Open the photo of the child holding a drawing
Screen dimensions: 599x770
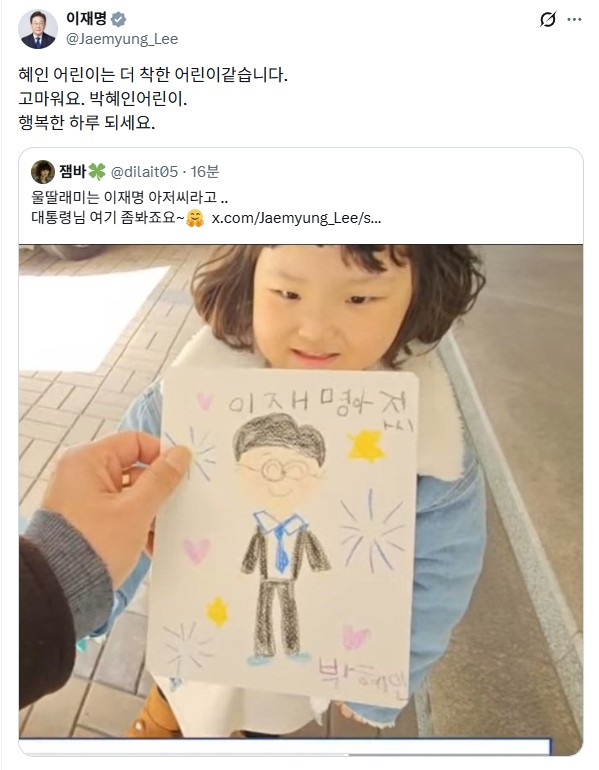301,491
